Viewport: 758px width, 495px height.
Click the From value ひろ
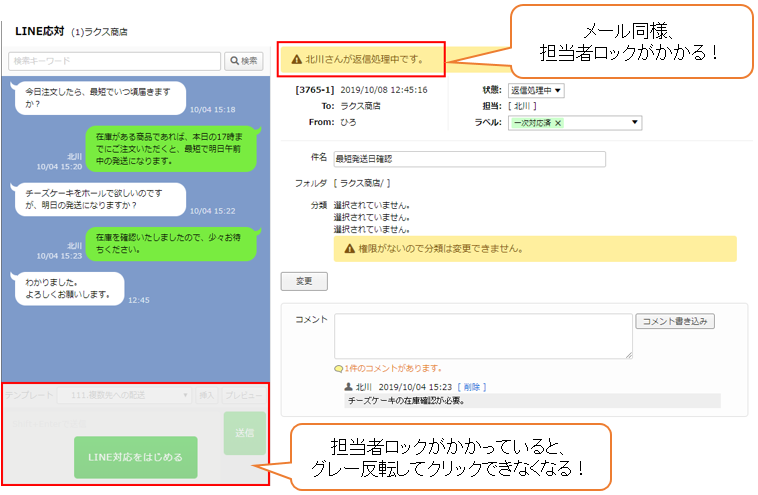coord(349,122)
